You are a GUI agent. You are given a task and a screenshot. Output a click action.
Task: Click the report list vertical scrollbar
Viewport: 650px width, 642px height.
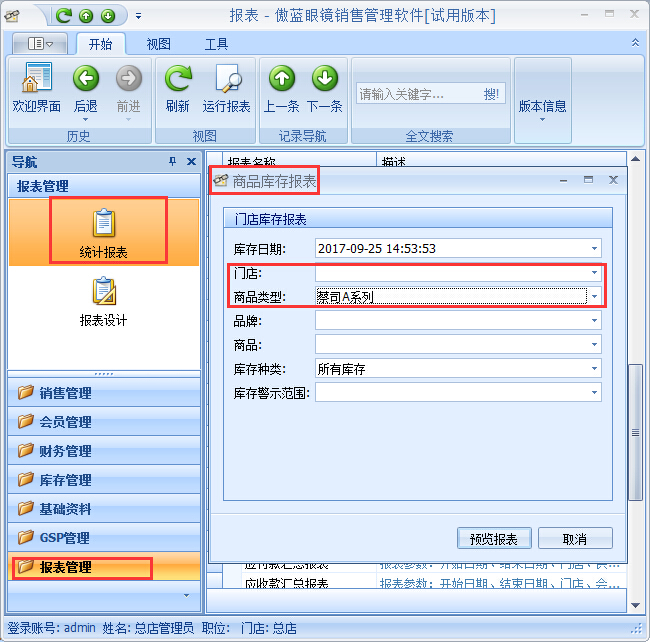(635, 430)
